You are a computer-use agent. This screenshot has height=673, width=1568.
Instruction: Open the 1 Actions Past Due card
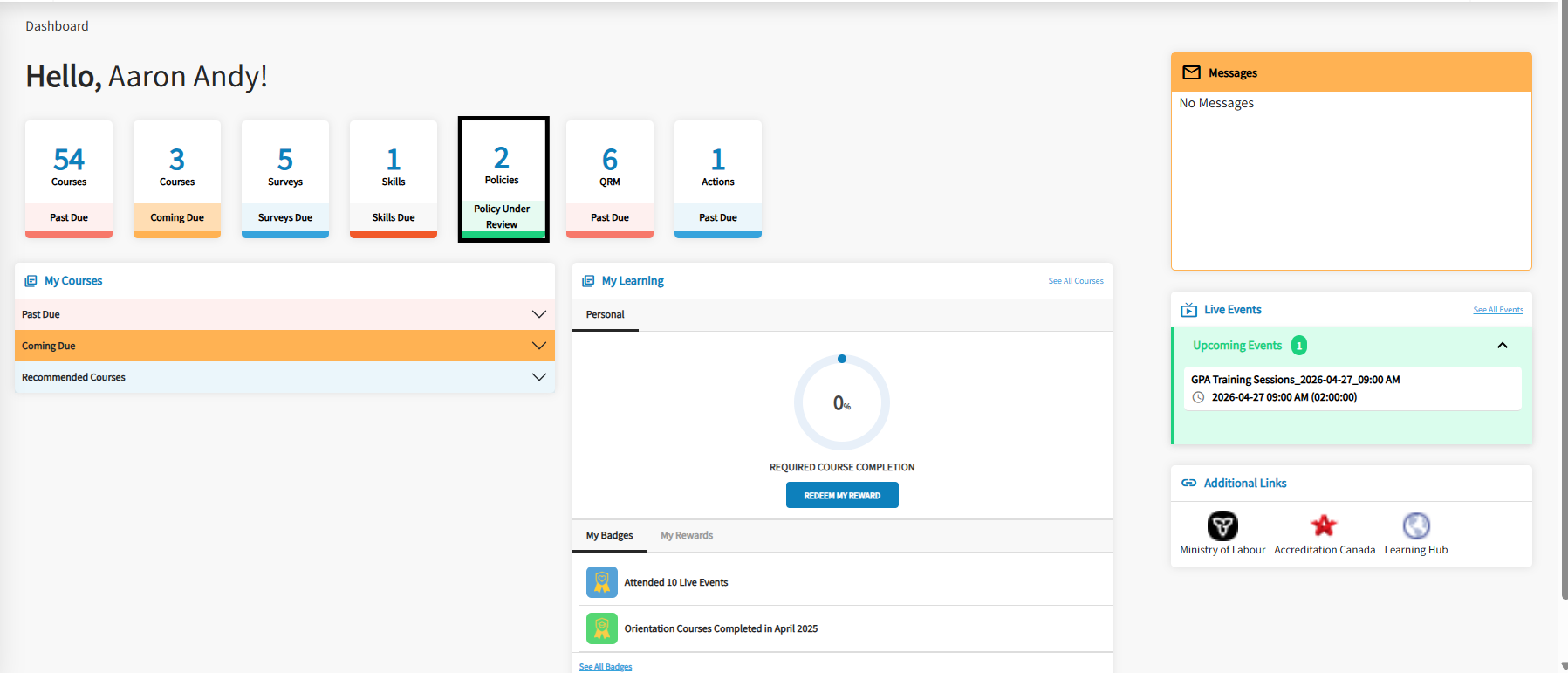click(718, 179)
